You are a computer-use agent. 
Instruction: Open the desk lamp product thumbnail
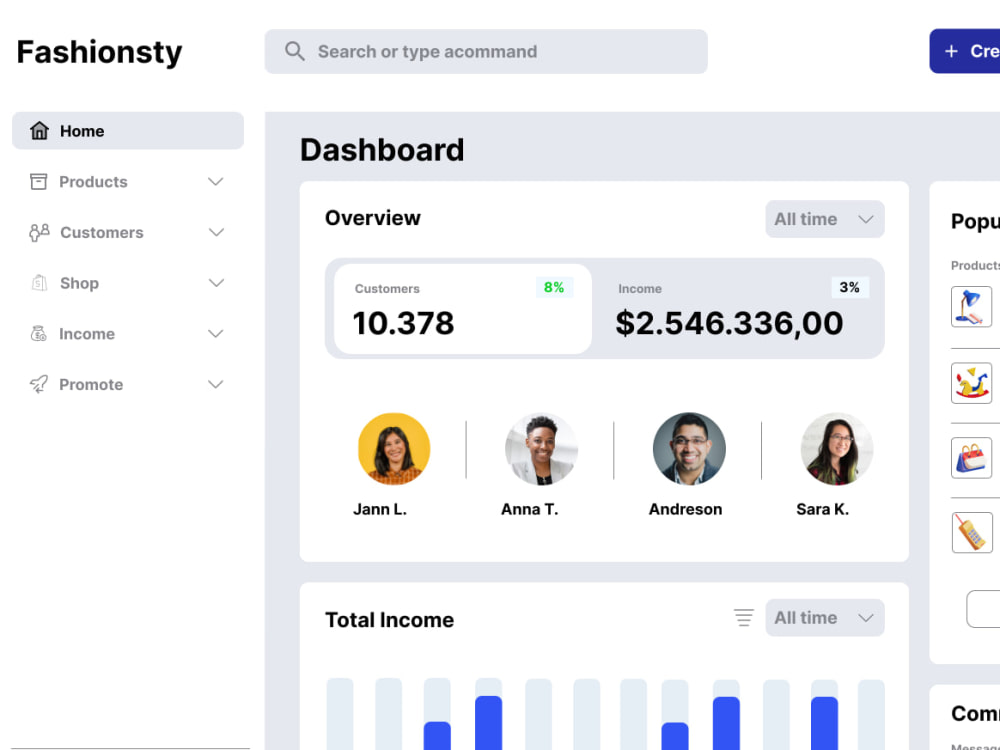pos(971,307)
